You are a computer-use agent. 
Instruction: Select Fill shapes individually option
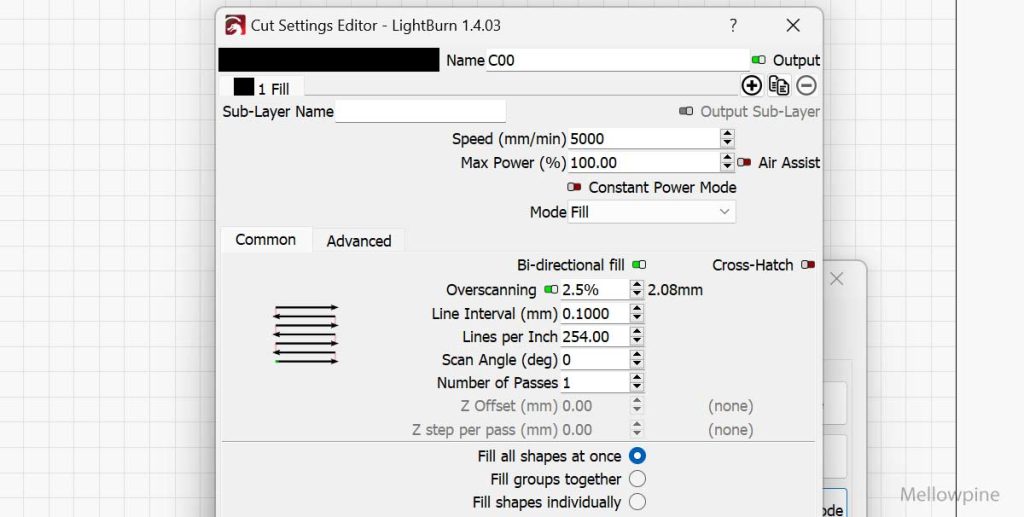(637, 502)
